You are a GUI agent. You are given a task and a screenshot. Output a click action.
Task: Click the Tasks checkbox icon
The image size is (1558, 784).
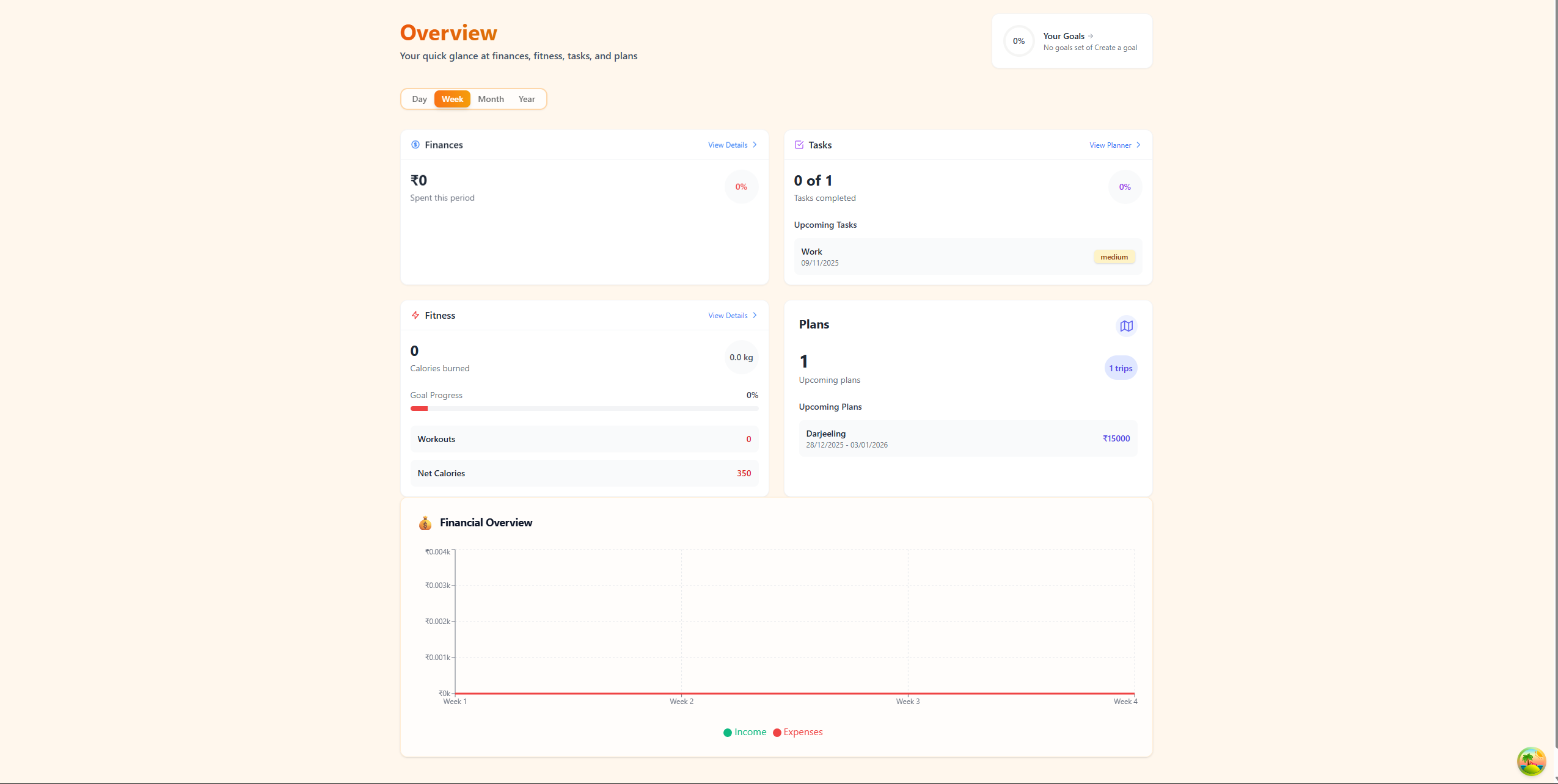pyautogui.click(x=799, y=145)
